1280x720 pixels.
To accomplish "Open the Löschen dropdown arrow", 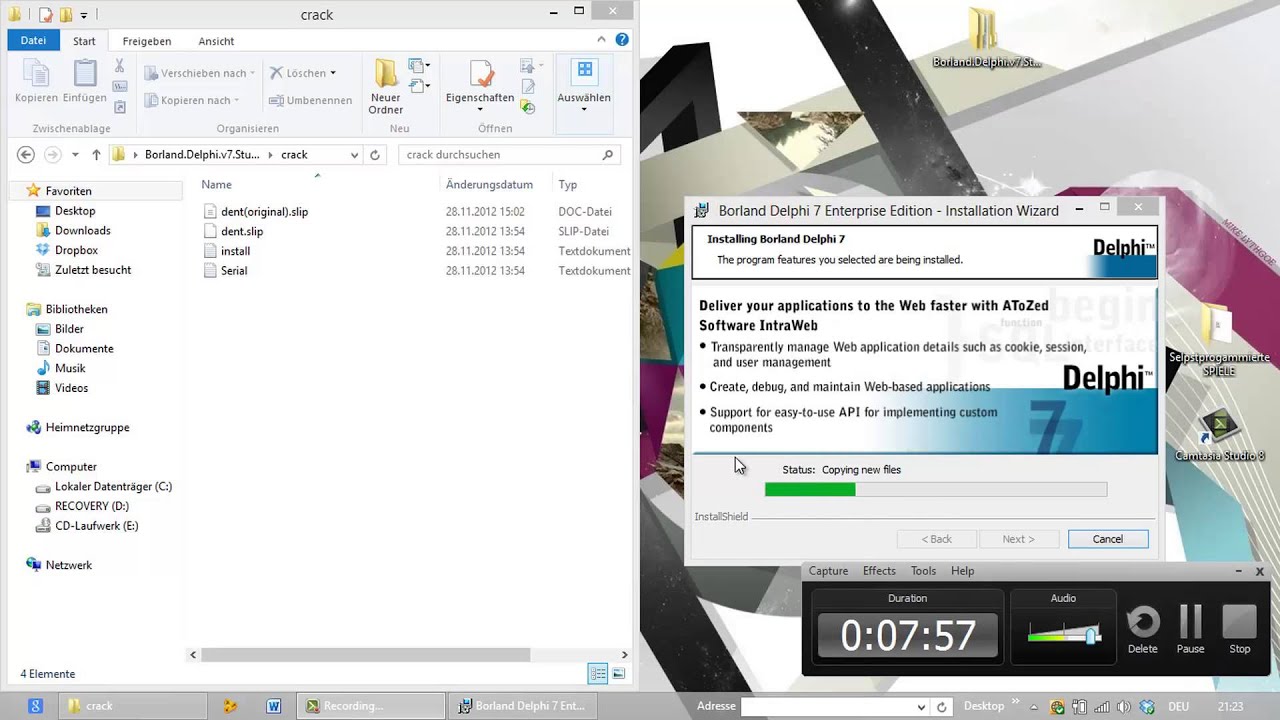I will [x=333, y=73].
